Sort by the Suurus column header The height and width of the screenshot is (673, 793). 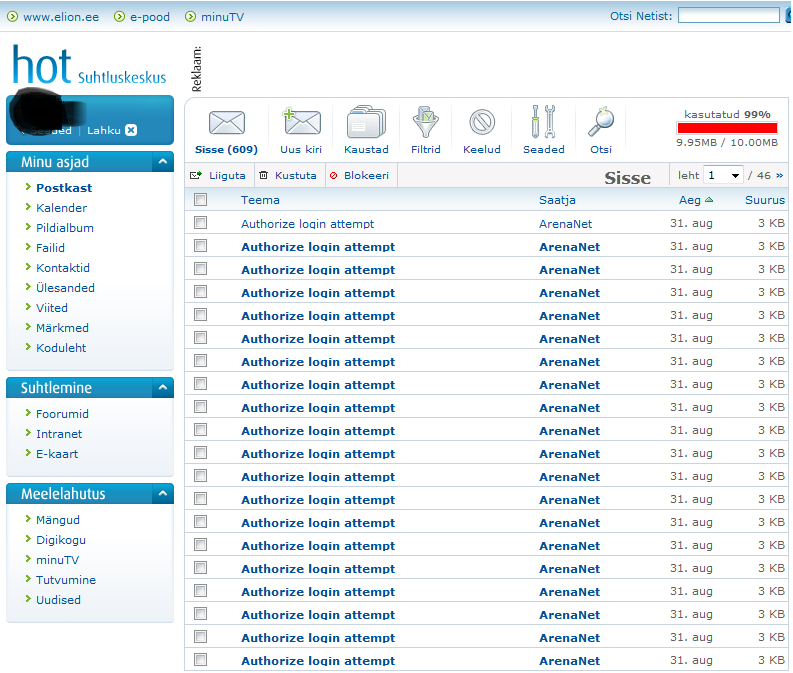[764, 200]
